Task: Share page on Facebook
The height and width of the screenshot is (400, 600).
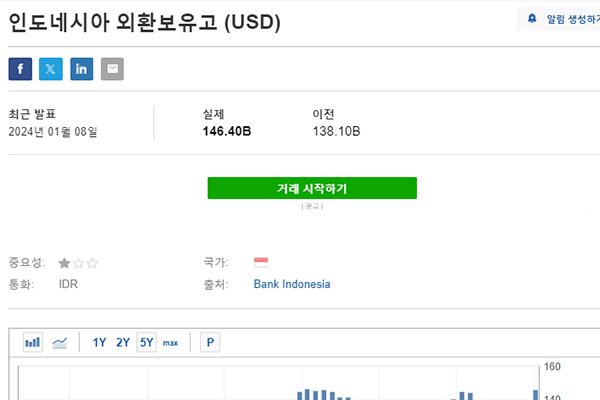Action: (x=20, y=69)
